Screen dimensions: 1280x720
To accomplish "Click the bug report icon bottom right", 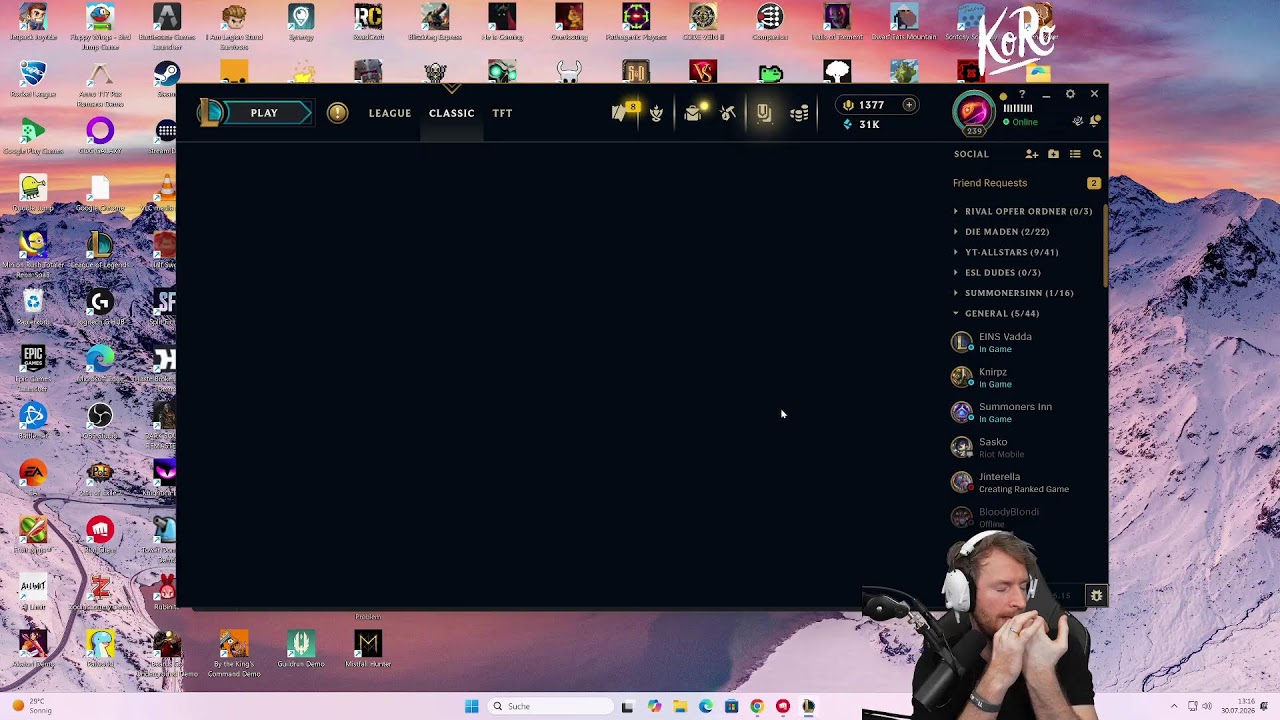I will pyautogui.click(x=1097, y=595).
